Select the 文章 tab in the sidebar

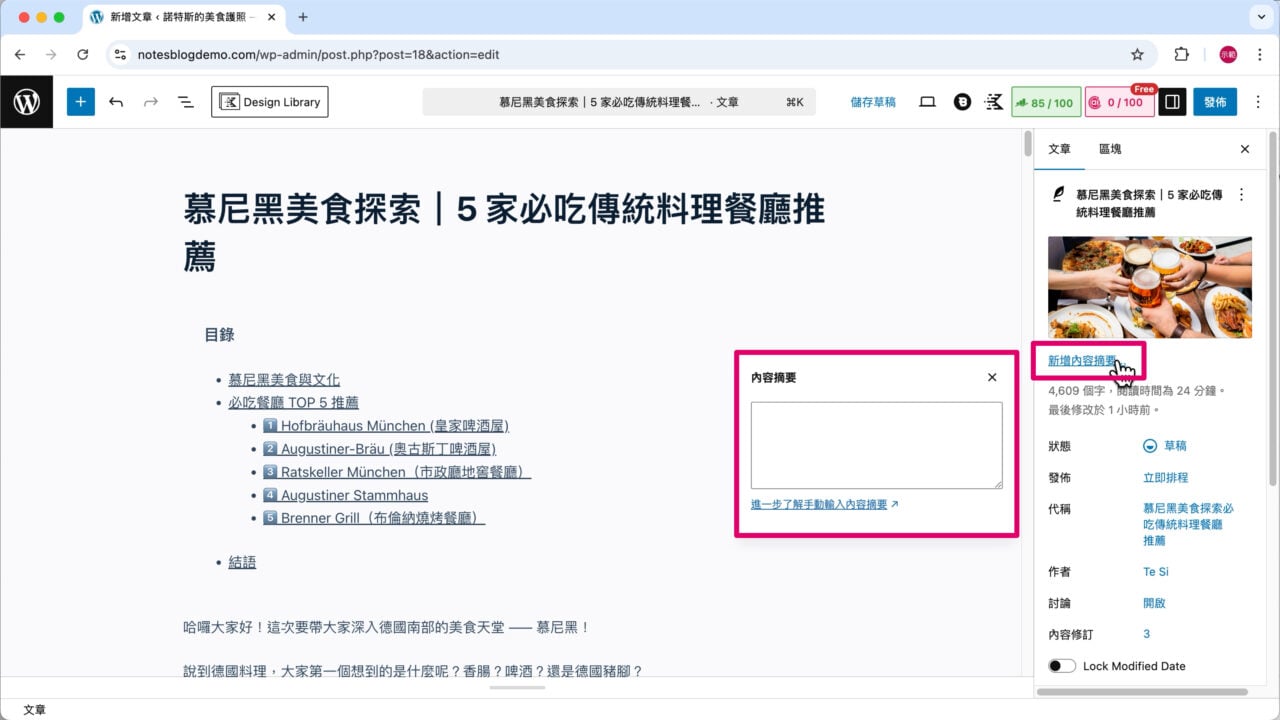coord(1059,149)
